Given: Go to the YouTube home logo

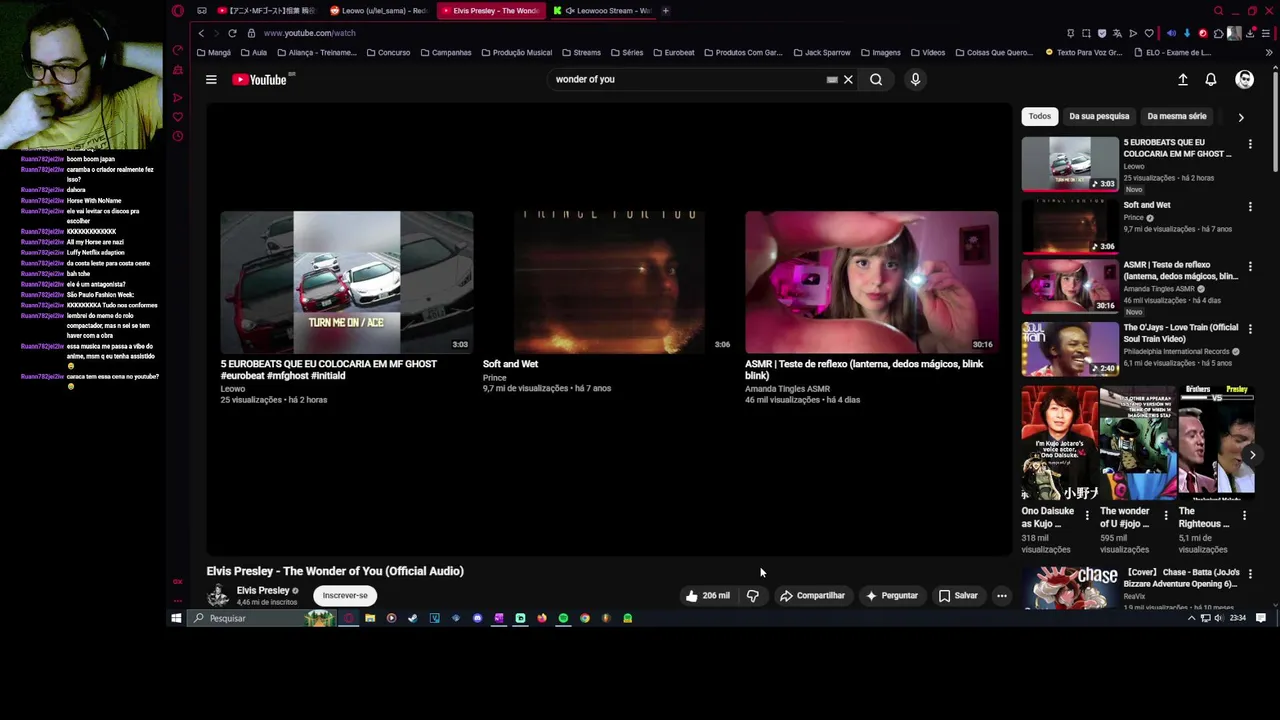Looking at the screenshot, I should pos(260,79).
